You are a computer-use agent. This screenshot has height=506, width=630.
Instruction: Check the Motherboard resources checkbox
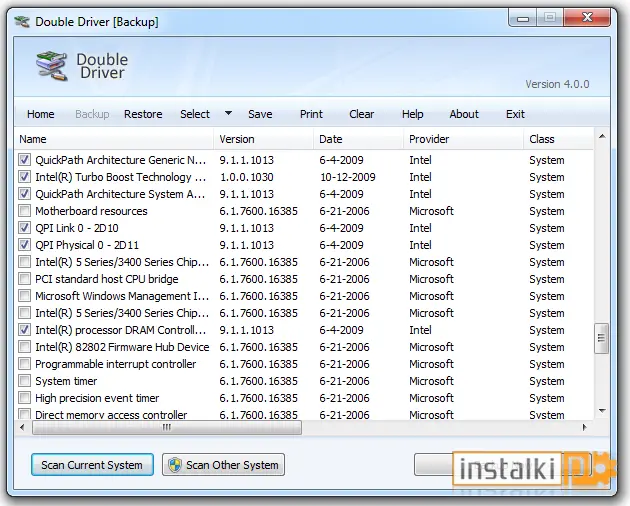24,211
